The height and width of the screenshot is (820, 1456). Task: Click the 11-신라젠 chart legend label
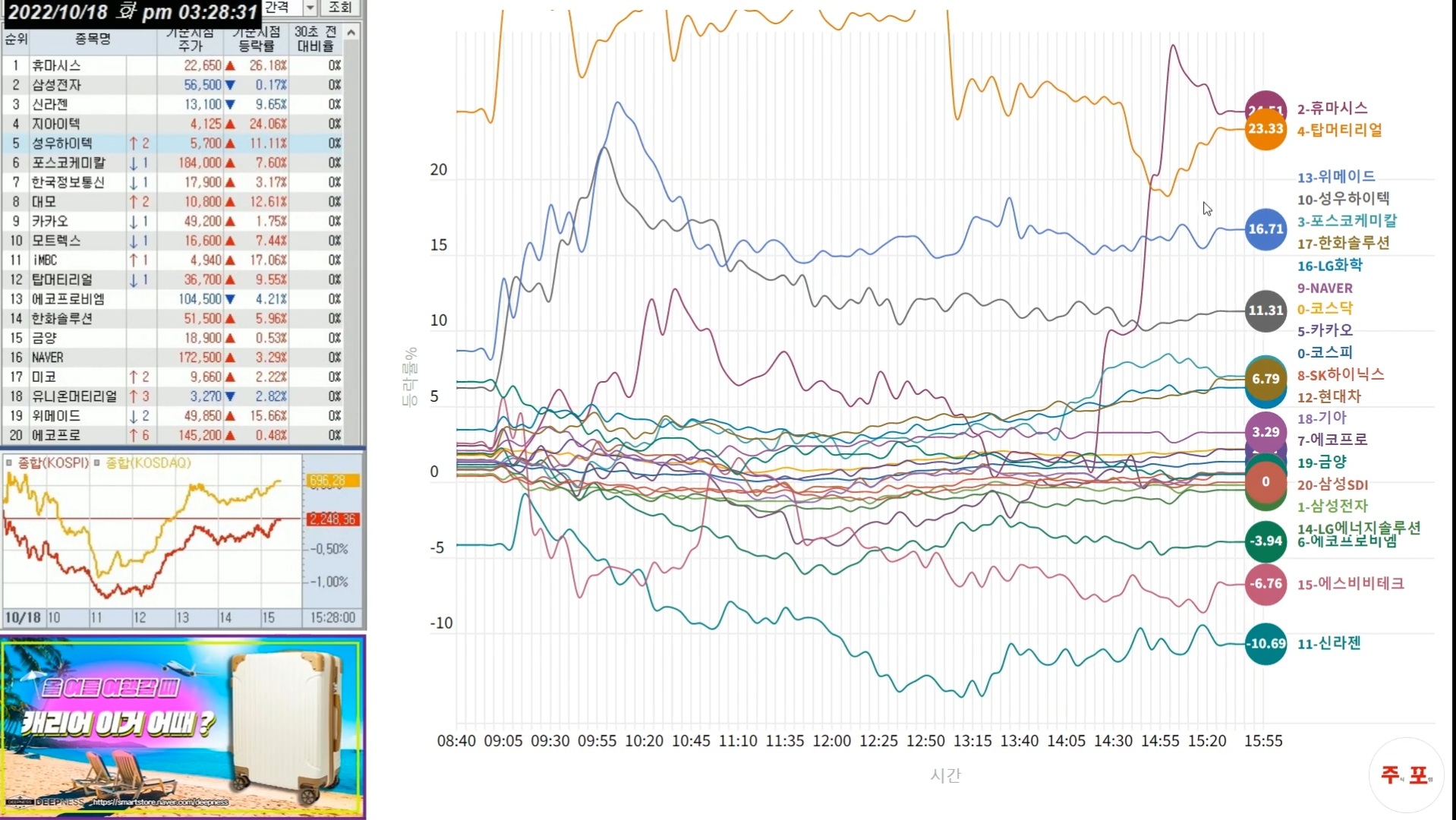point(1328,644)
